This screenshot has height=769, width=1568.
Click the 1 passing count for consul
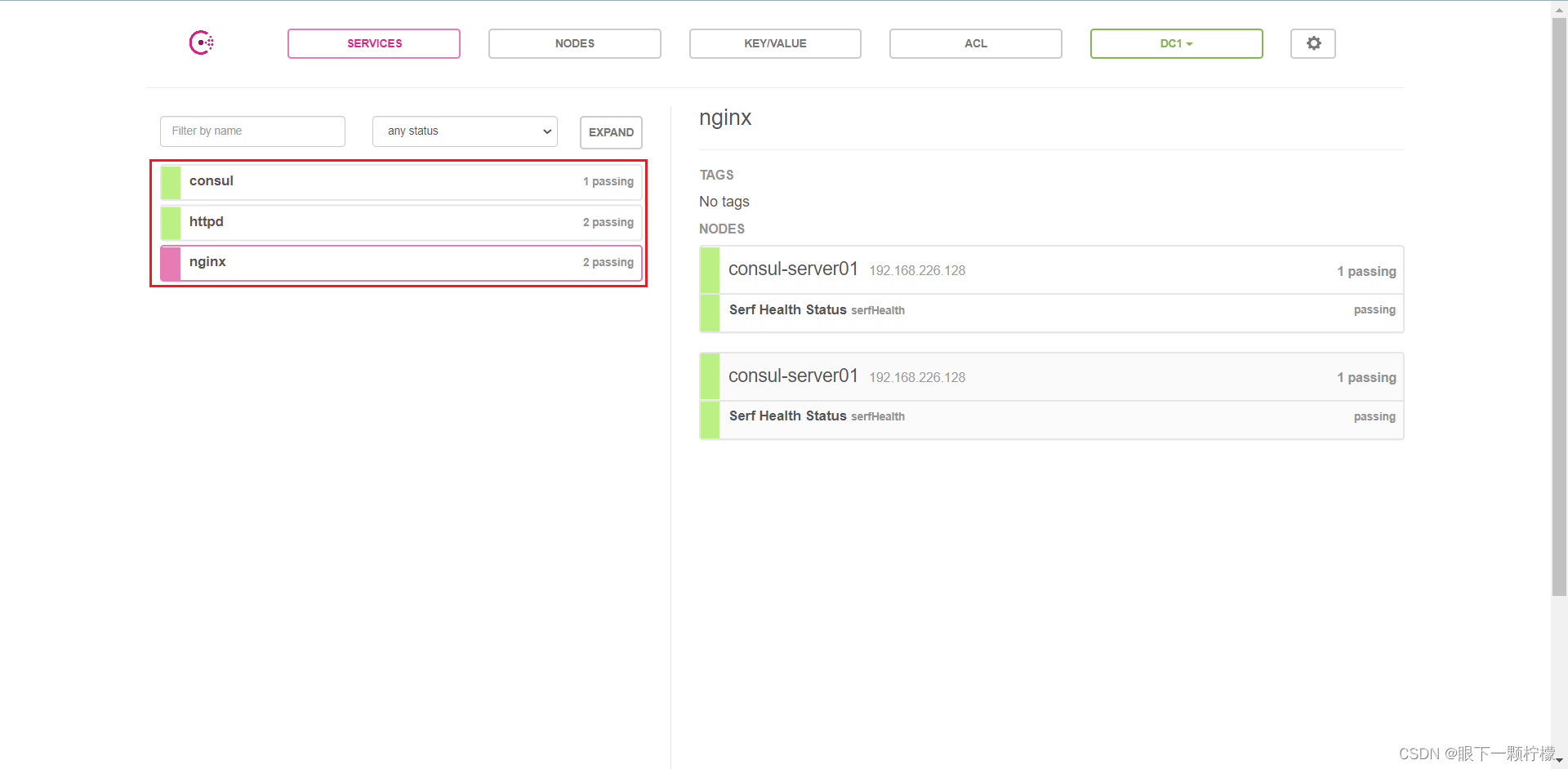point(608,181)
